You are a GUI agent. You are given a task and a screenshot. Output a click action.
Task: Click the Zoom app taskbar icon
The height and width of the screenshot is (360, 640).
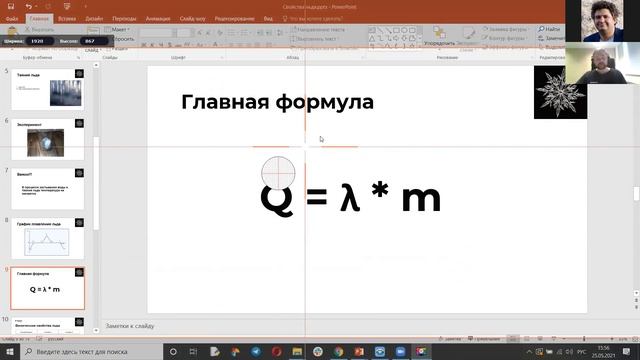pos(400,351)
